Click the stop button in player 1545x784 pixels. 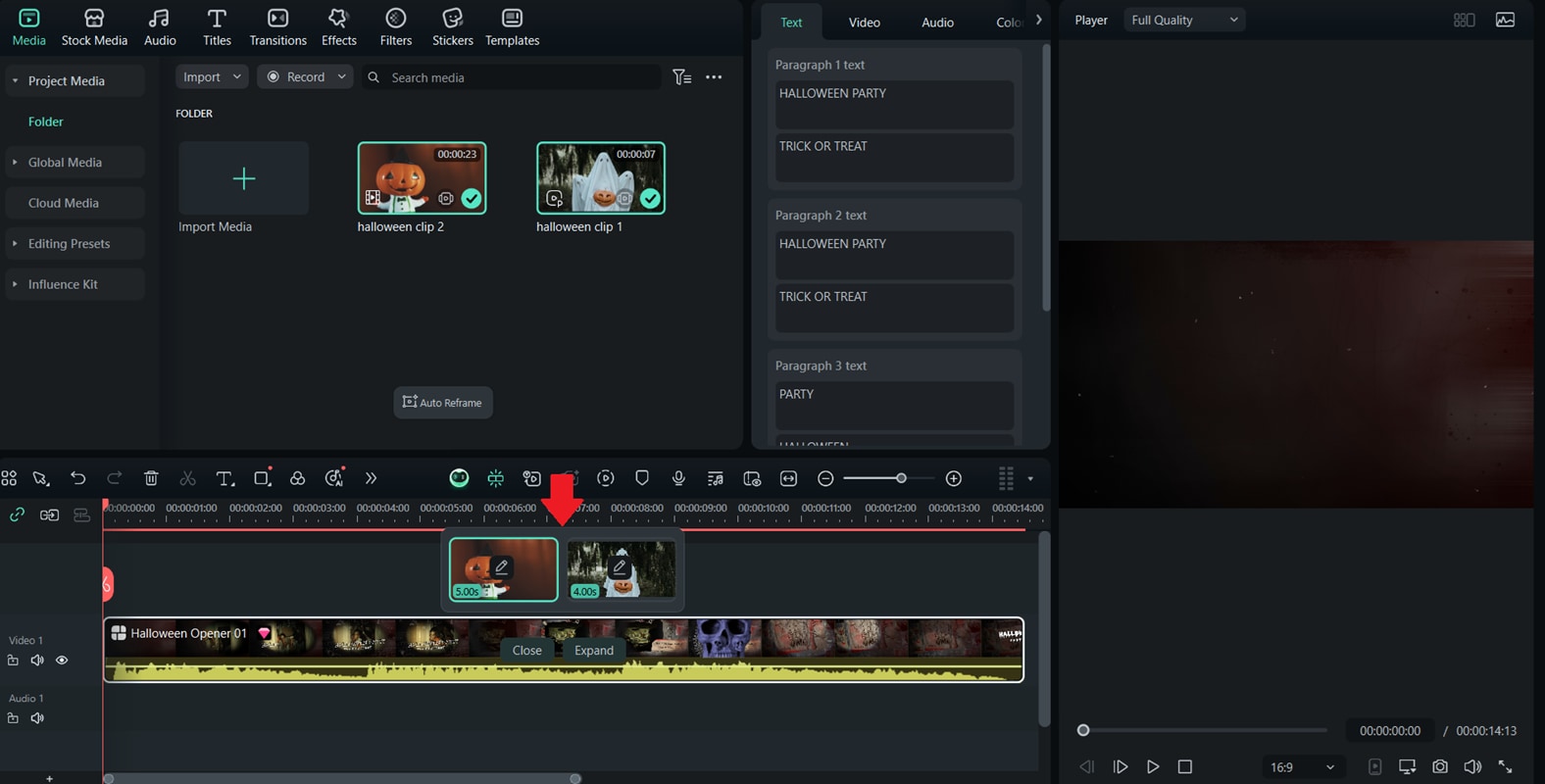click(1185, 766)
